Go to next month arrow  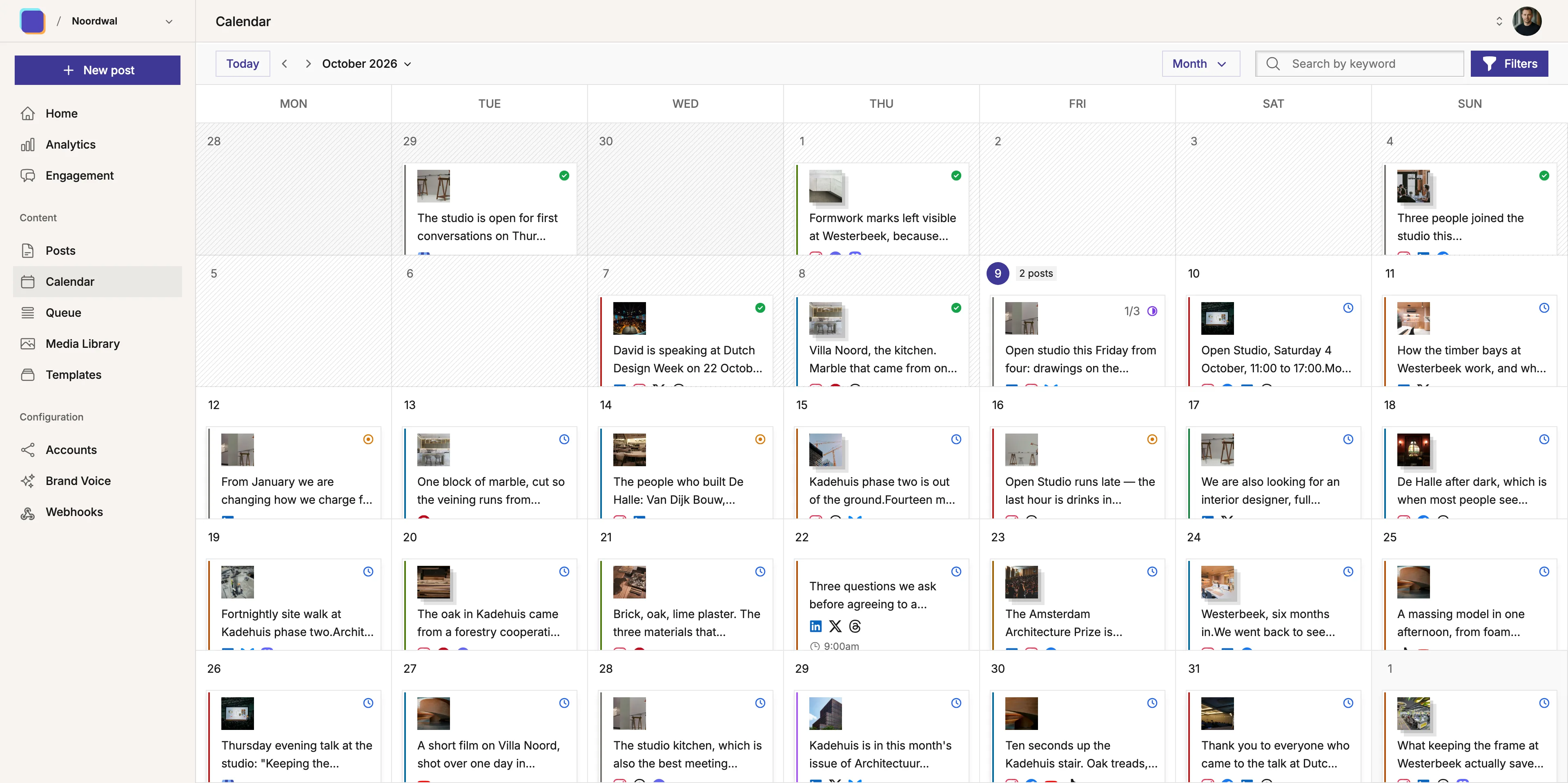tap(308, 64)
